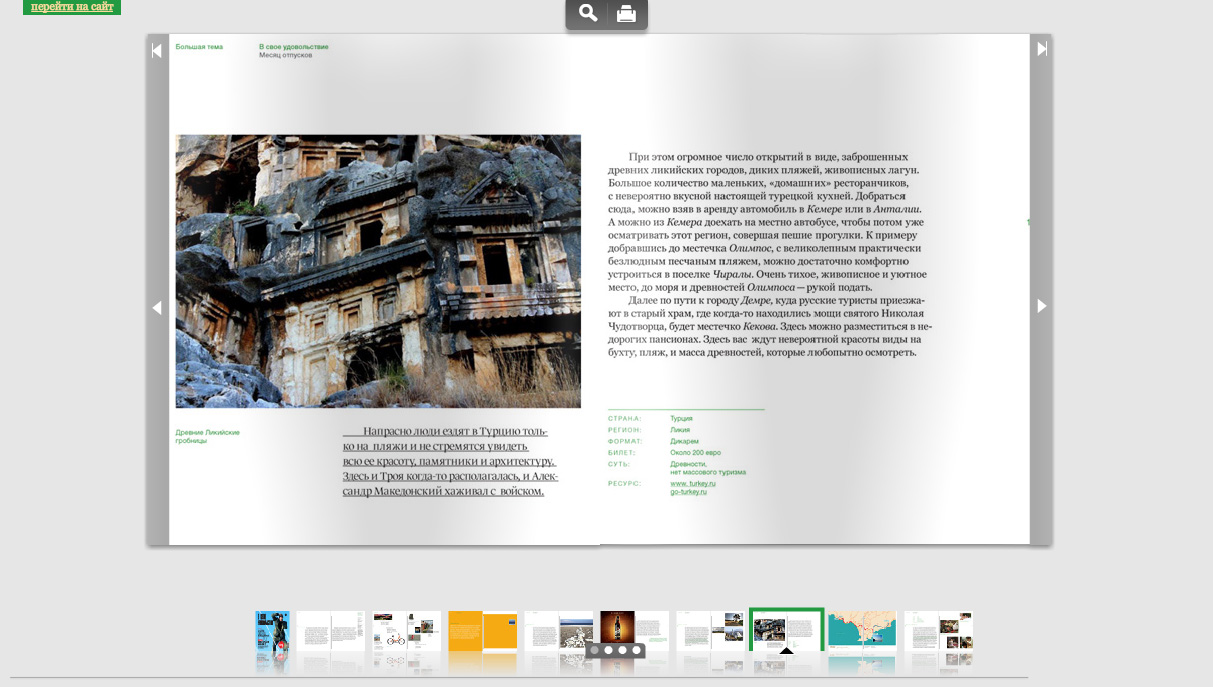Open the www.turkey.ru resource link
1213x687 pixels.
693,484
